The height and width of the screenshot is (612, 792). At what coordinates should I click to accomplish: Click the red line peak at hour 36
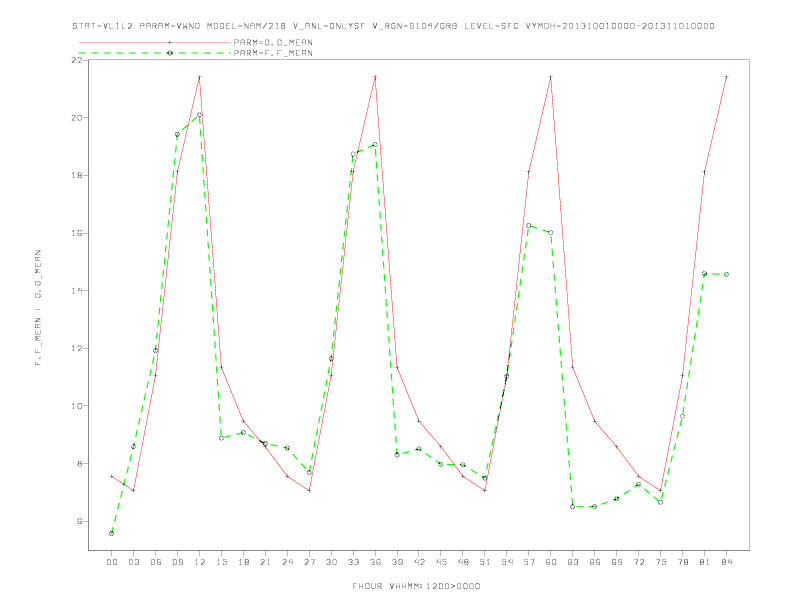pos(375,77)
